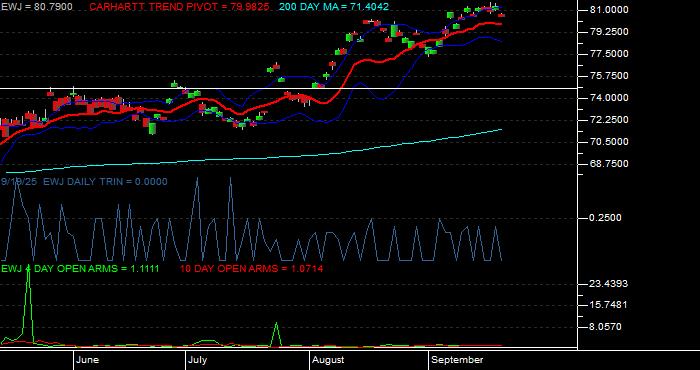700x370 pixels.
Task: Click the EWJ DAILY TRIN = 0.0000 label
Action: [x=105, y=182]
